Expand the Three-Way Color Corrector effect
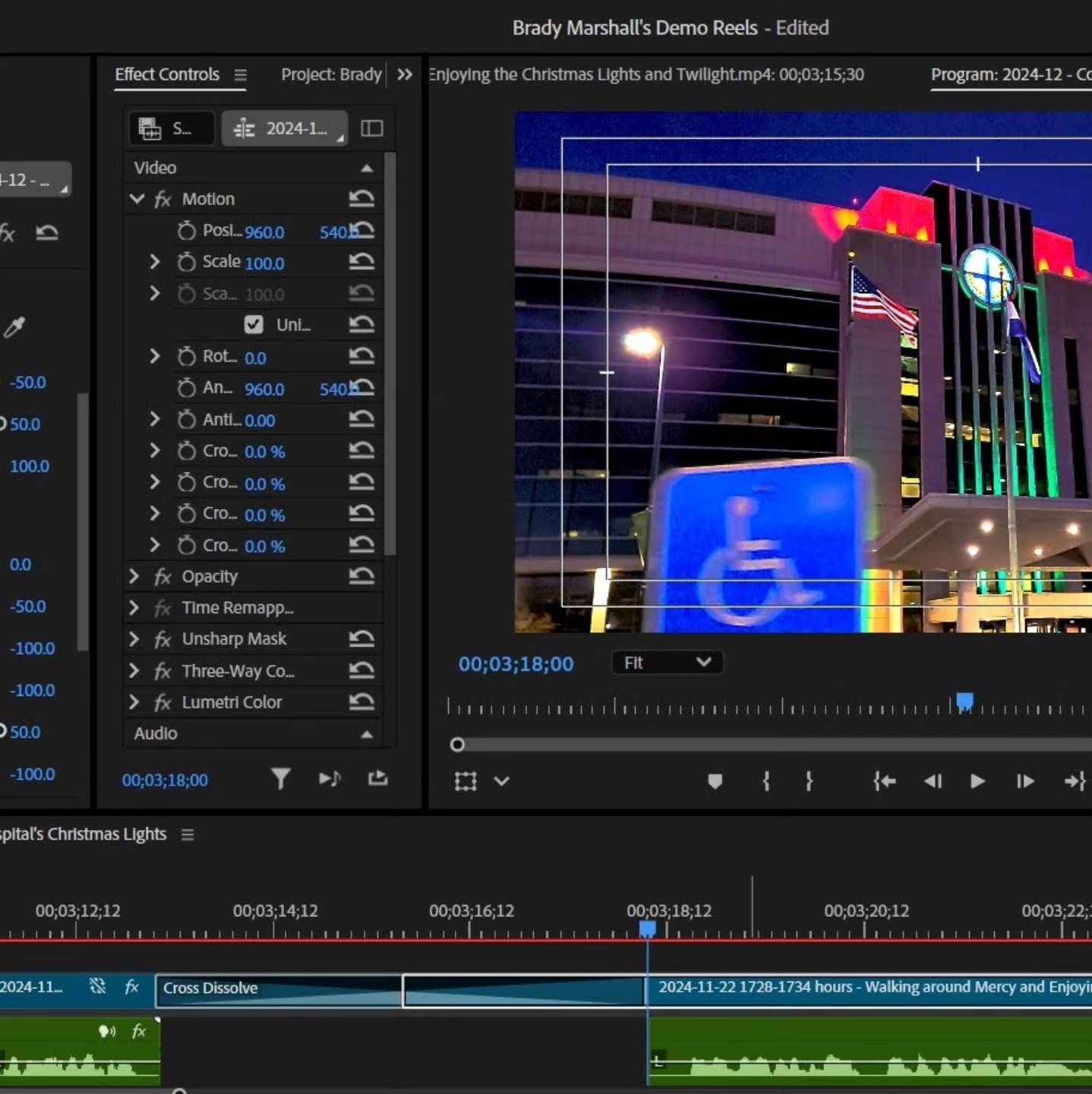1092x1094 pixels. [x=134, y=671]
